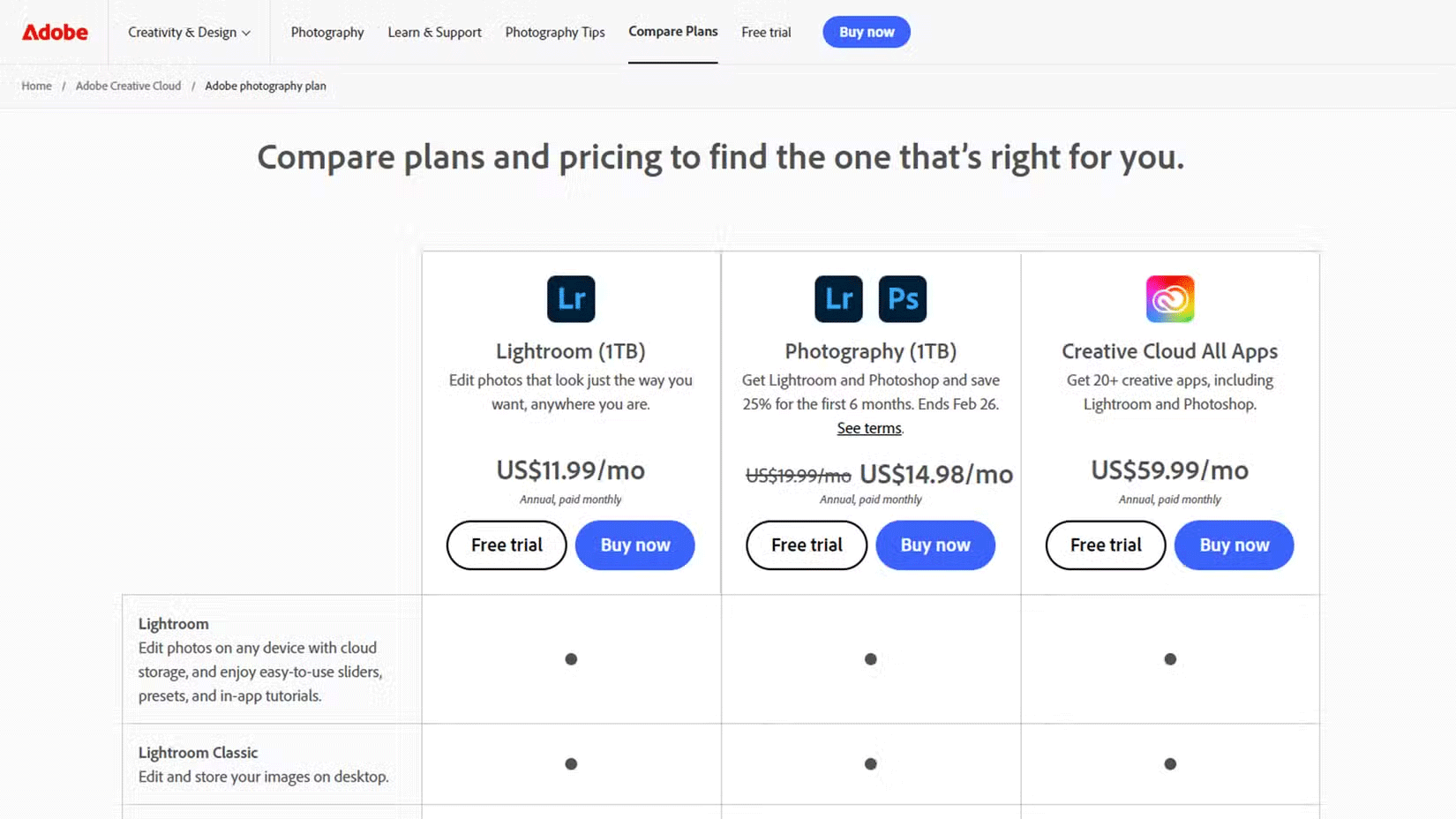Expand the Creativity & Design menu
The image size is (1456, 819).
click(189, 33)
